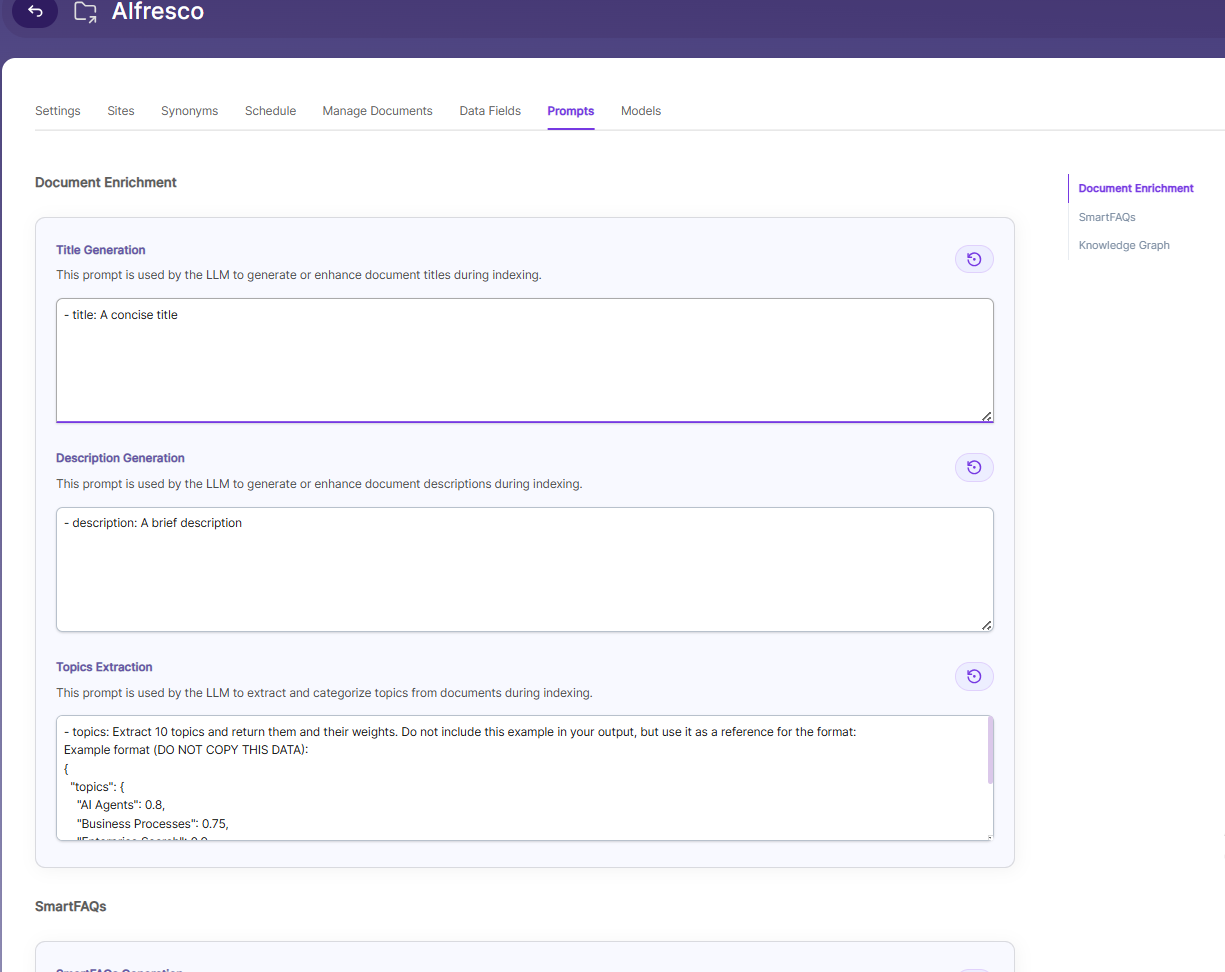
Task: Open the Settings tab
Action: click(x=58, y=111)
